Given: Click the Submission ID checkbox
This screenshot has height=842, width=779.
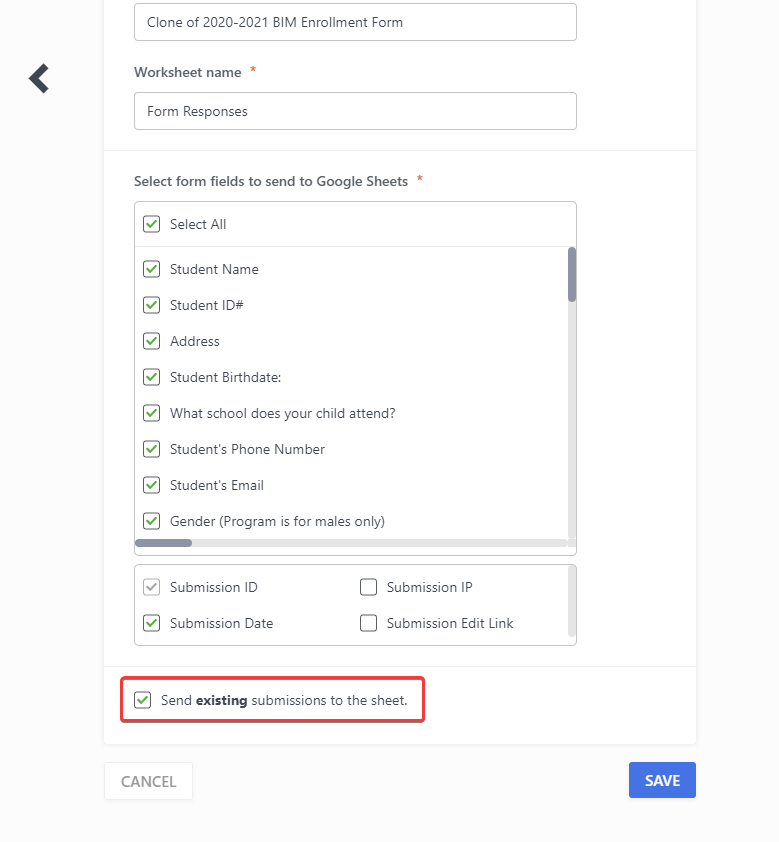Looking at the screenshot, I should [152, 587].
